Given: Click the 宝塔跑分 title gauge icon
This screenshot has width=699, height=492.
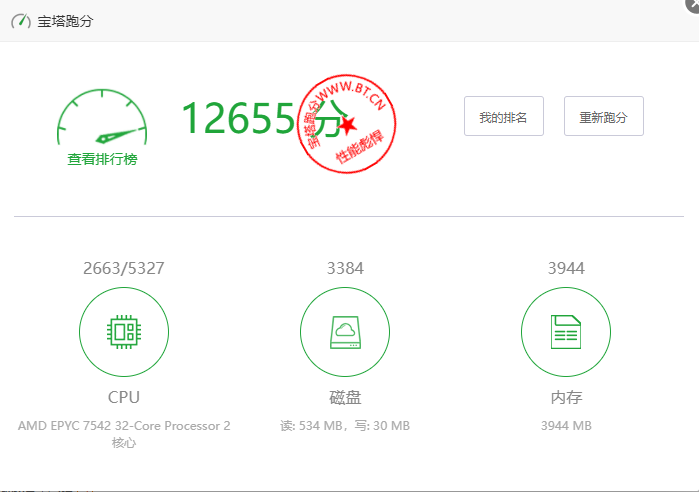Looking at the screenshot, I should tap(21, 21).
